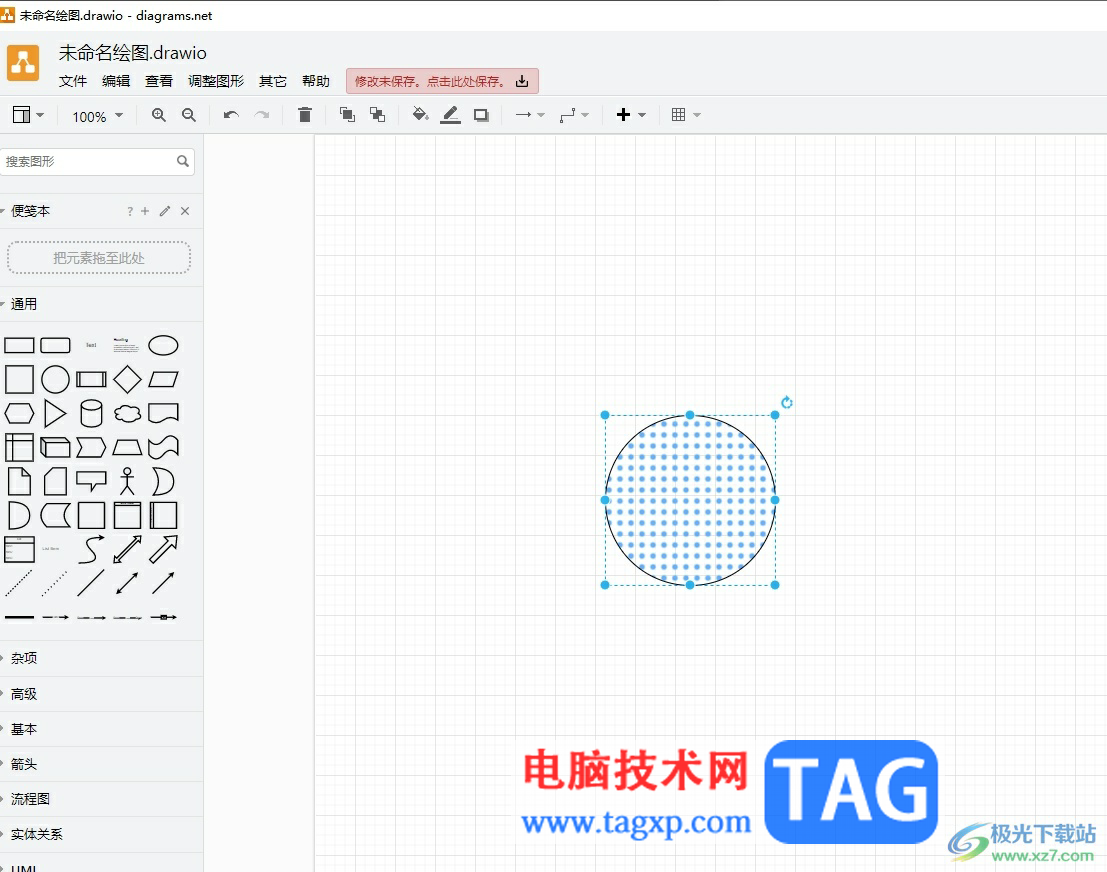Click search icon in shape search
This screenshot has height=872, width=1107.
tap(183, 161)
